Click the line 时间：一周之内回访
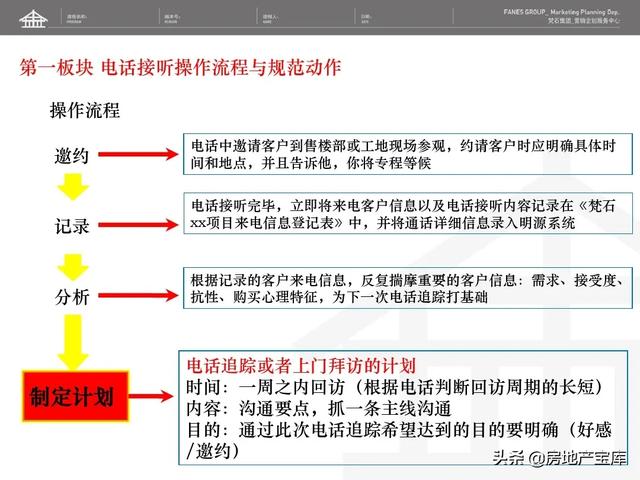 click(x=394, y=387)
